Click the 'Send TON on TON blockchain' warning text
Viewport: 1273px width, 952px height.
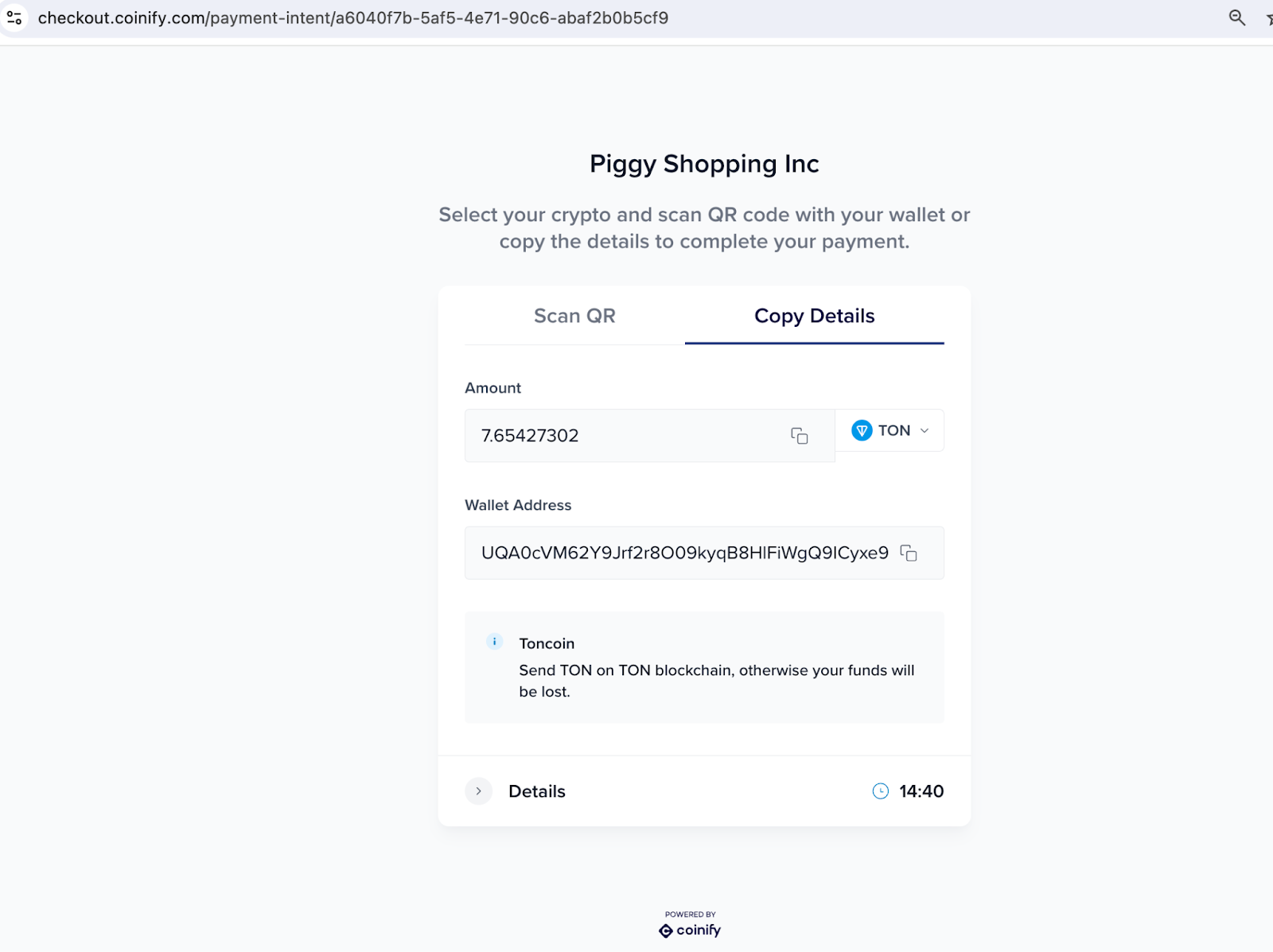[x=716, y=681]
